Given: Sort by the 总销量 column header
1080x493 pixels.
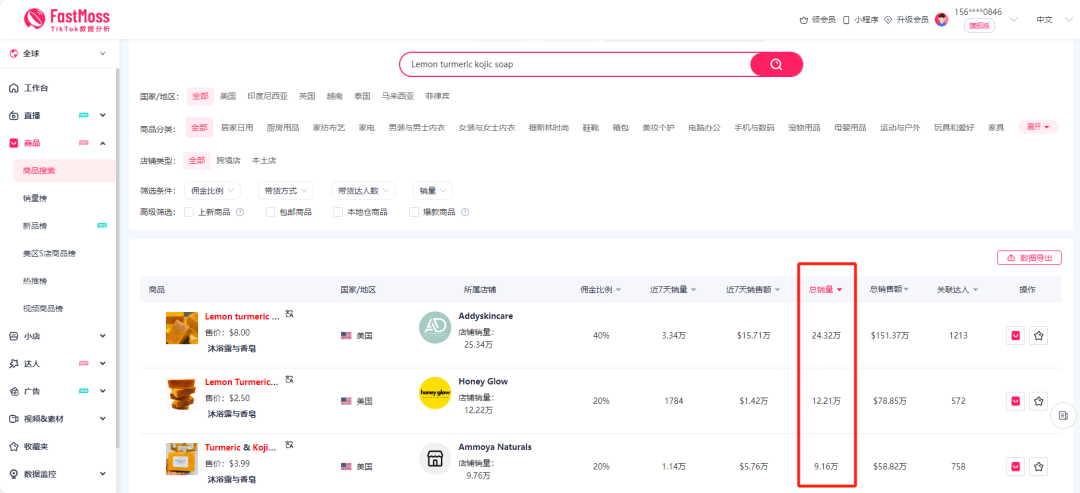Looking at the screenshot, I should (825, 290).
